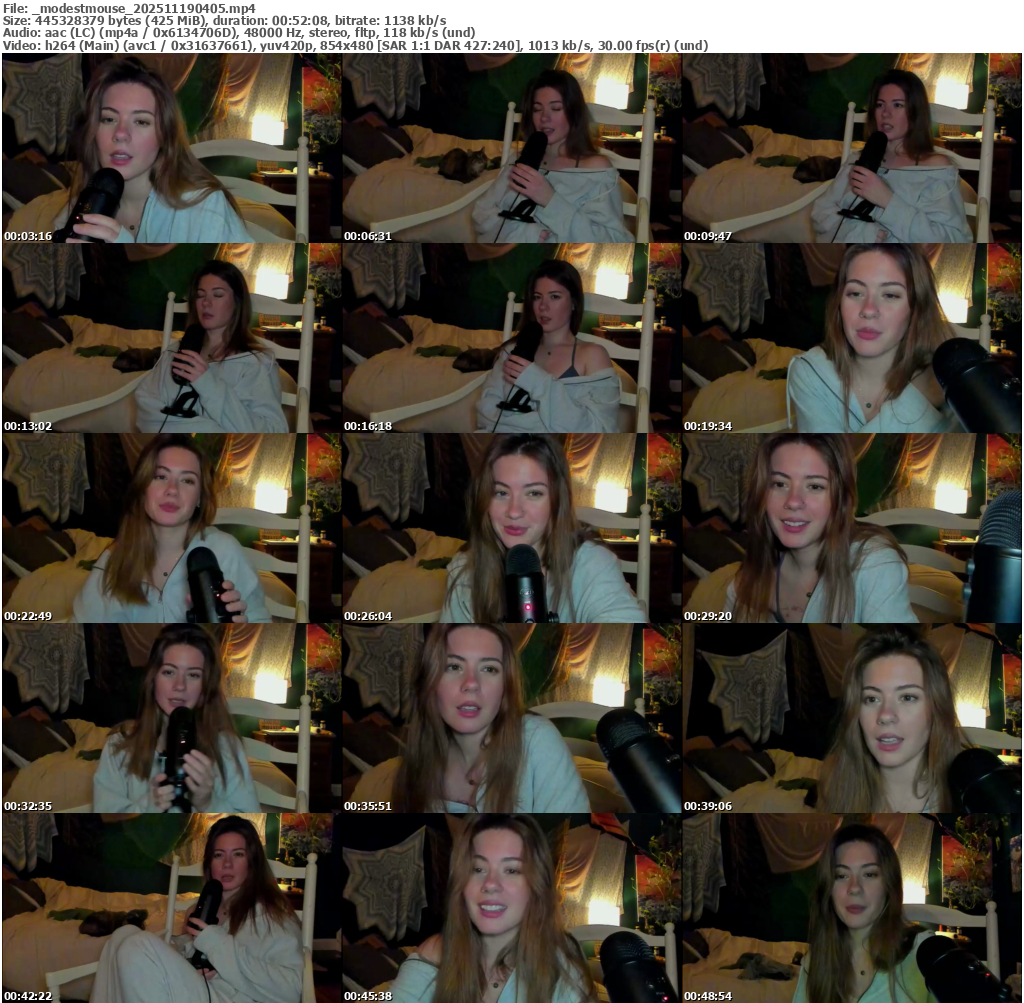
Task: Select the thumbnail stamped 00:09:47
Action: [852, 148]
